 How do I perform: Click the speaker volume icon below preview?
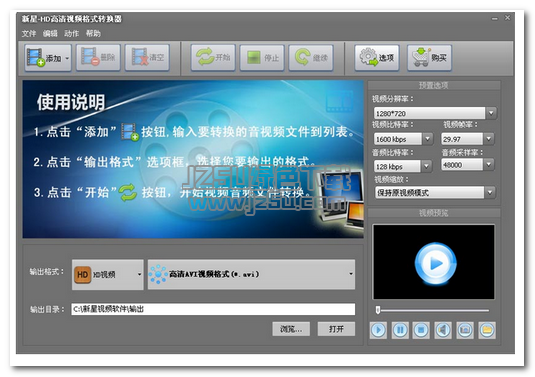[443, 330]
